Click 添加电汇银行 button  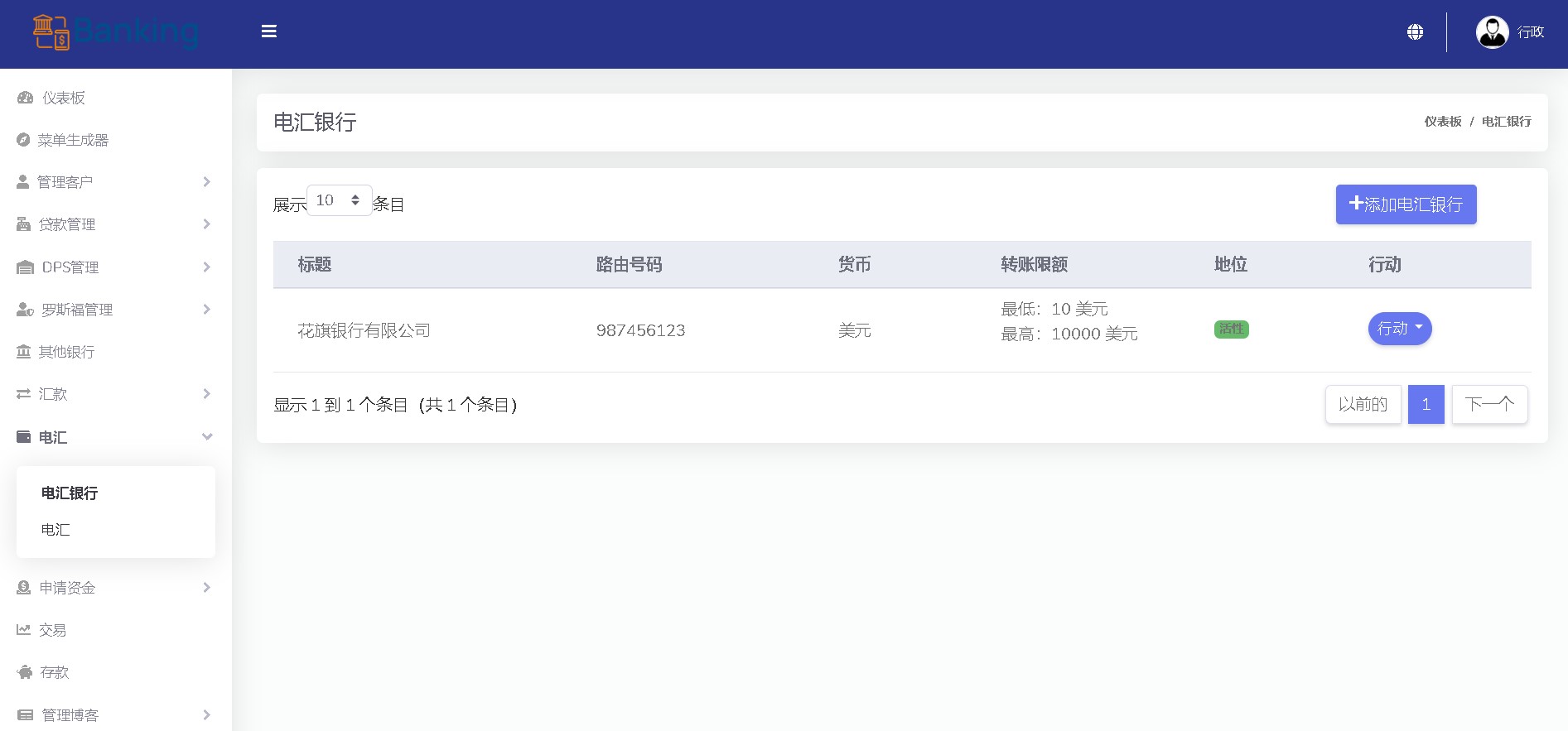(x=1406, y=204)
